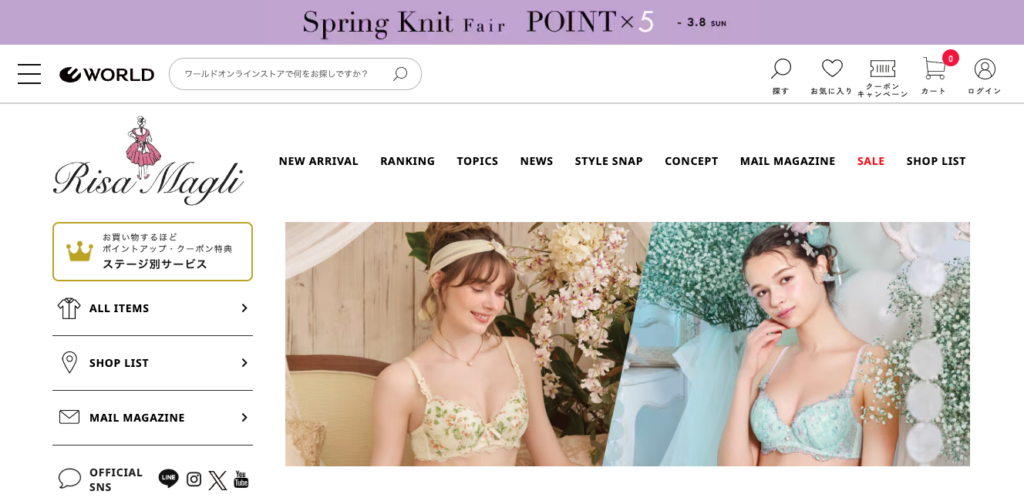
Task: Open the Spring Knit Fair banner
Action: click(x=512, y=22)
